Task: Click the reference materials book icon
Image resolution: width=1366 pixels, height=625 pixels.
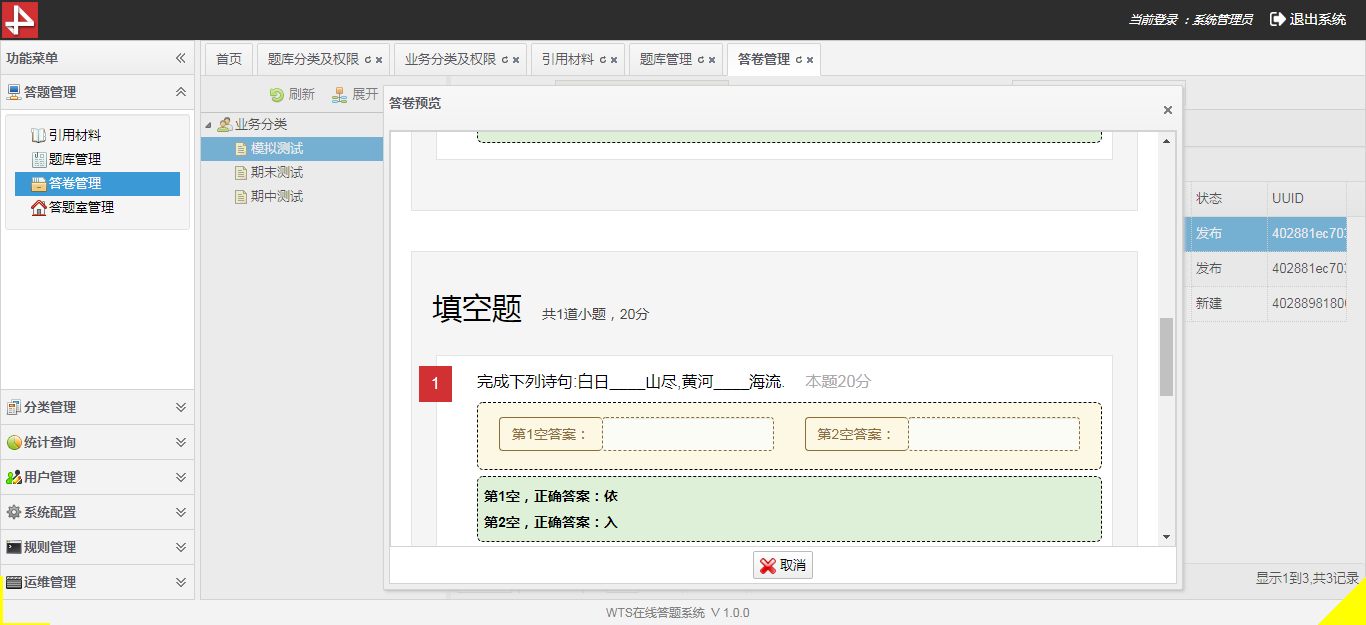Action: (38, 136)
